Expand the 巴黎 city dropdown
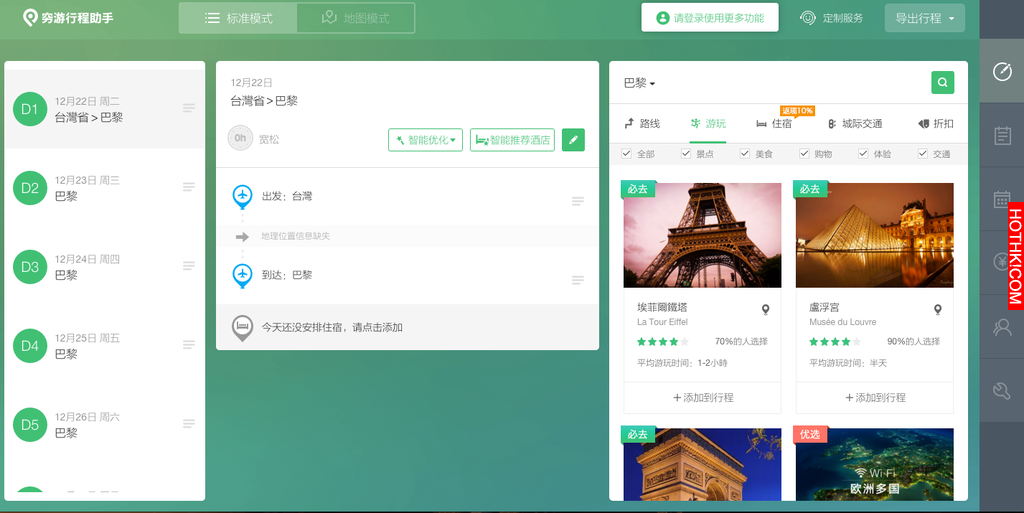1024x513 pixels. pyautogui.click(x=639, y=83)
